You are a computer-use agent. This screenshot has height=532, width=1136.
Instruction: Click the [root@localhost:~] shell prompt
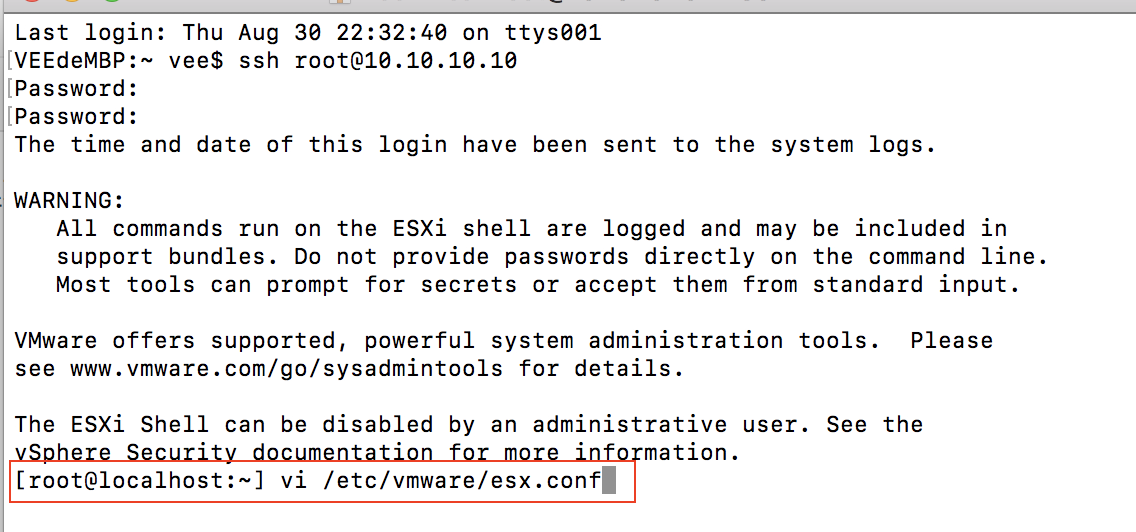point(140,481)
